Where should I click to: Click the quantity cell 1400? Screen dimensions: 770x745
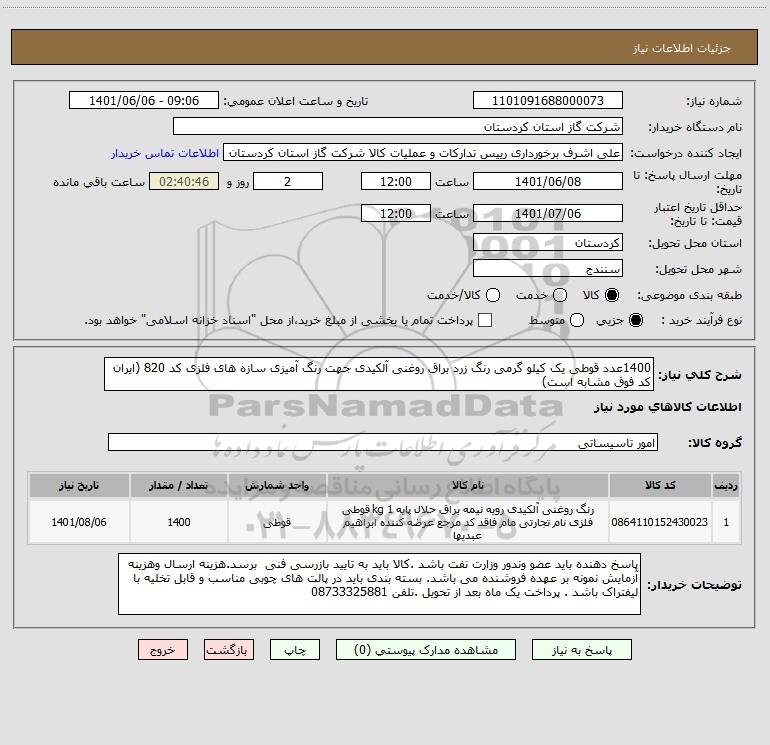click(178, 522)
